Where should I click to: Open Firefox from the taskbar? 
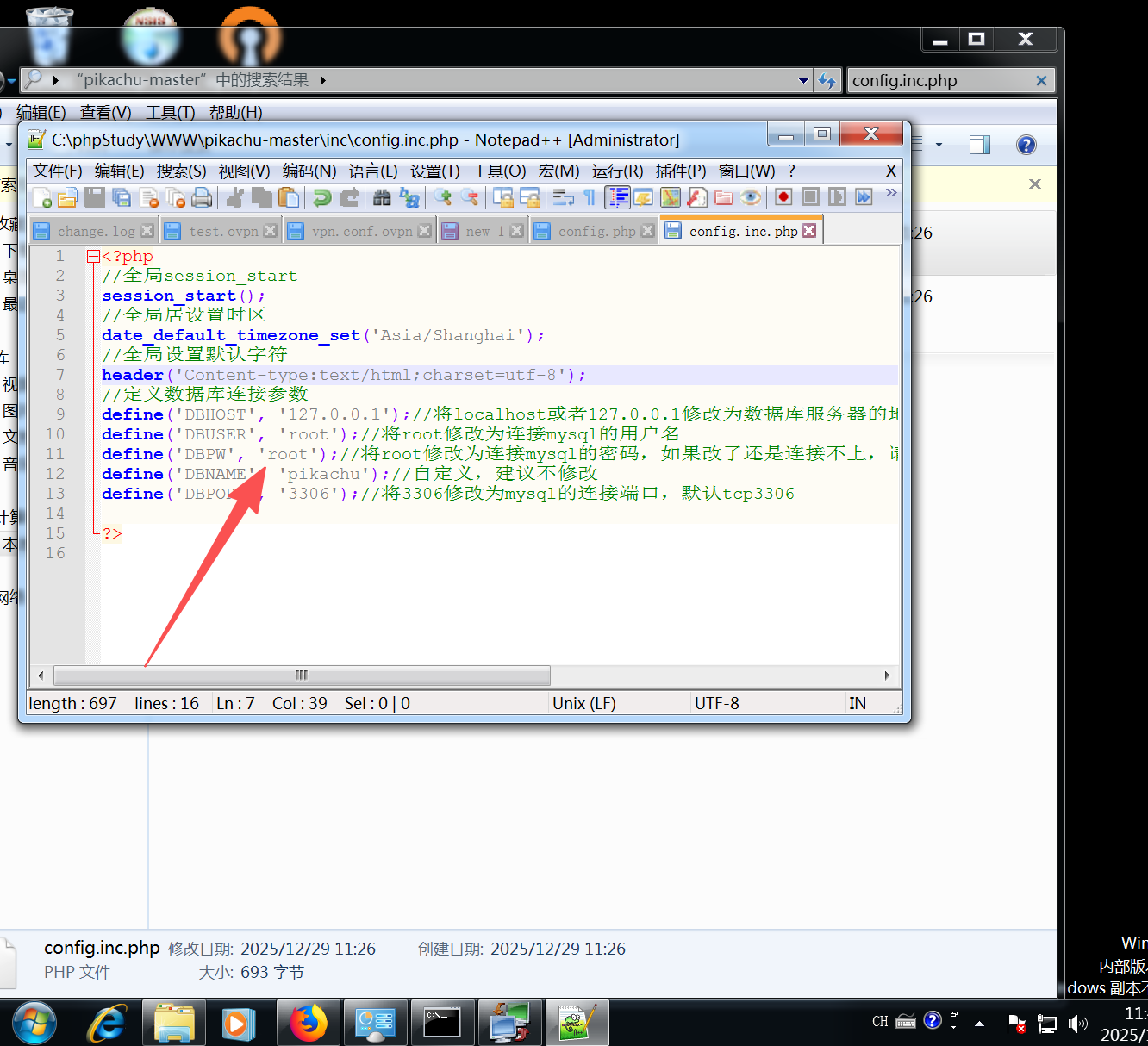tap(308, 1024)
